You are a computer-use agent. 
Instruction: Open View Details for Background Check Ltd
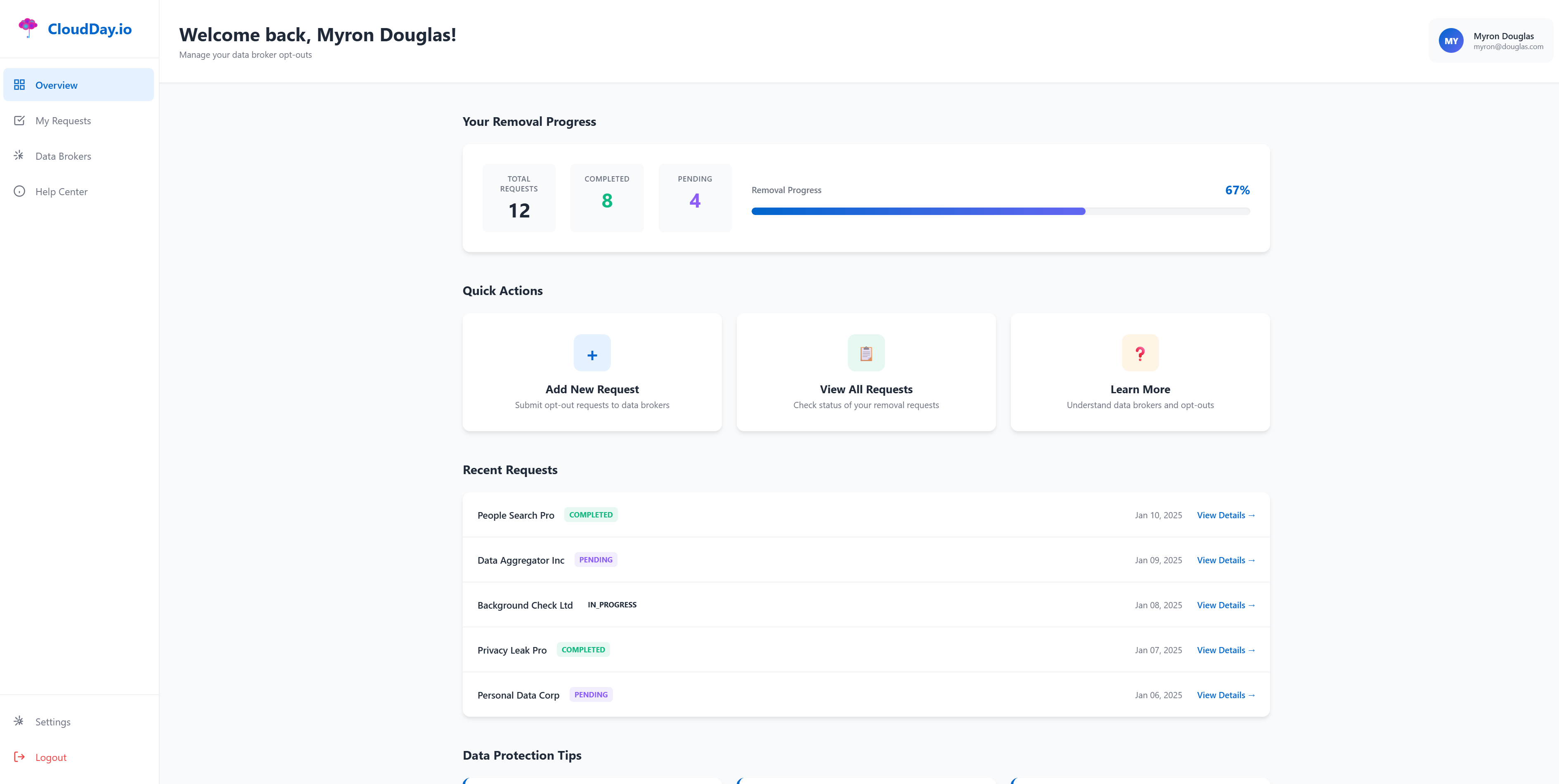click(1225, 605)
